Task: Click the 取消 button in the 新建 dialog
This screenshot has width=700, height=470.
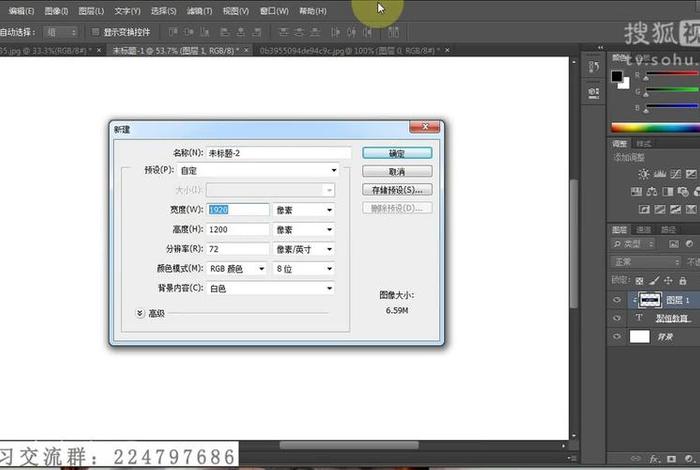Action: [x=397, y=171]
